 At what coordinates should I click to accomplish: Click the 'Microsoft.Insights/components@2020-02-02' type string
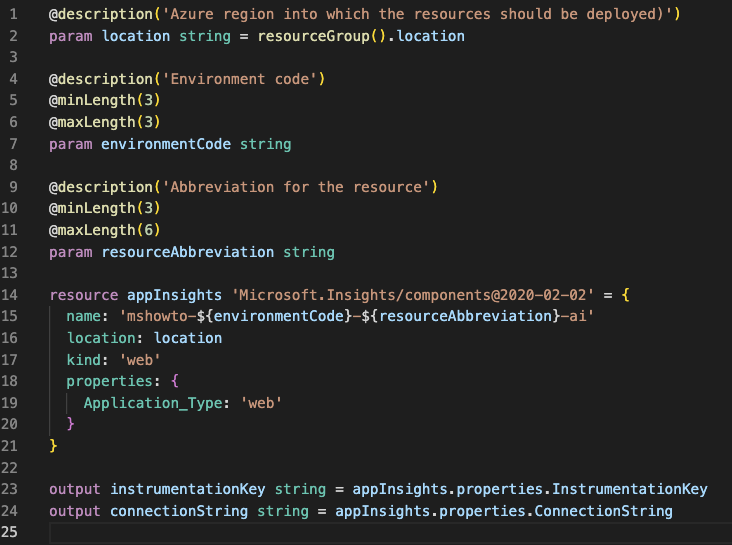(x=413, y=295)
